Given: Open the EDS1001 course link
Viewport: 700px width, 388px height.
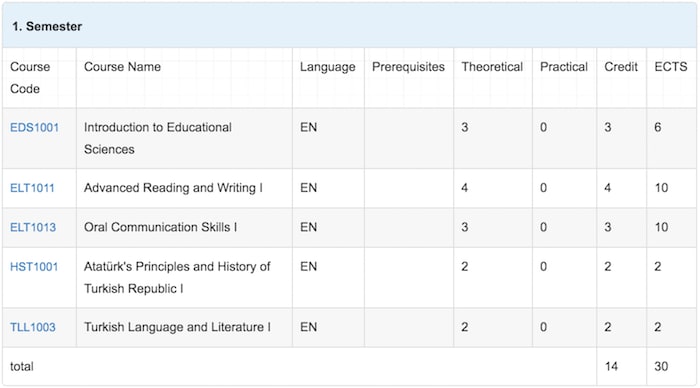Looking at the screenshot, I should [34, 128].
